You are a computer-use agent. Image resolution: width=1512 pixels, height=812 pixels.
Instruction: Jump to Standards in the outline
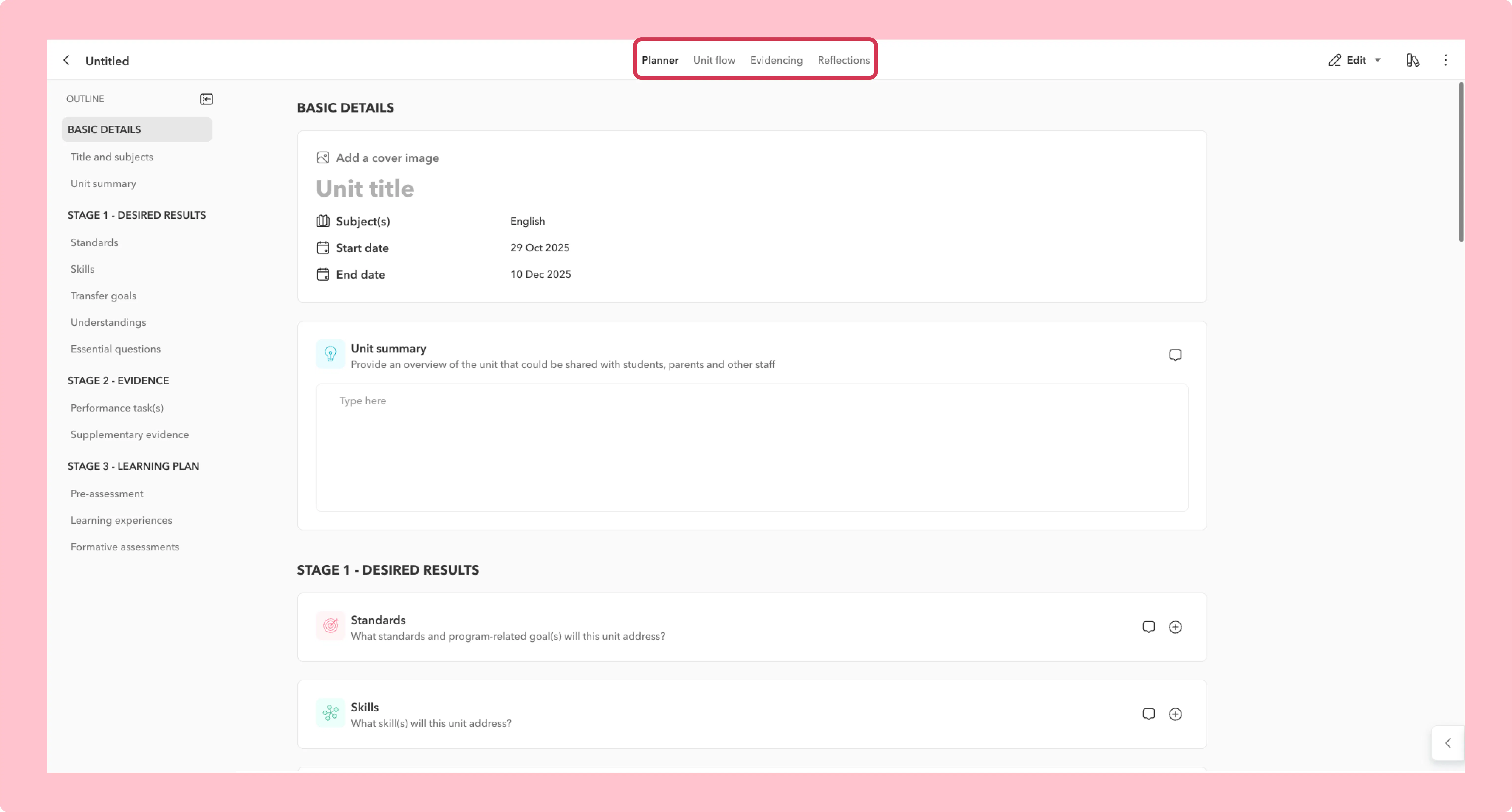94,242
